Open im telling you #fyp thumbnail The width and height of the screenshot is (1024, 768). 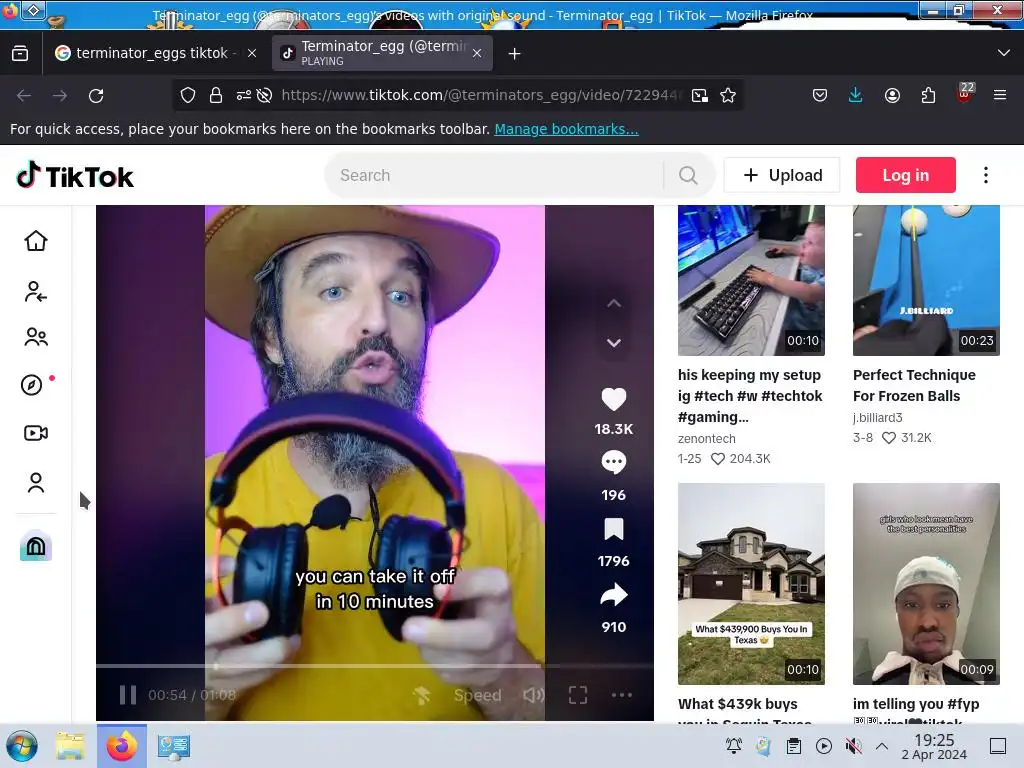point(926,584)
